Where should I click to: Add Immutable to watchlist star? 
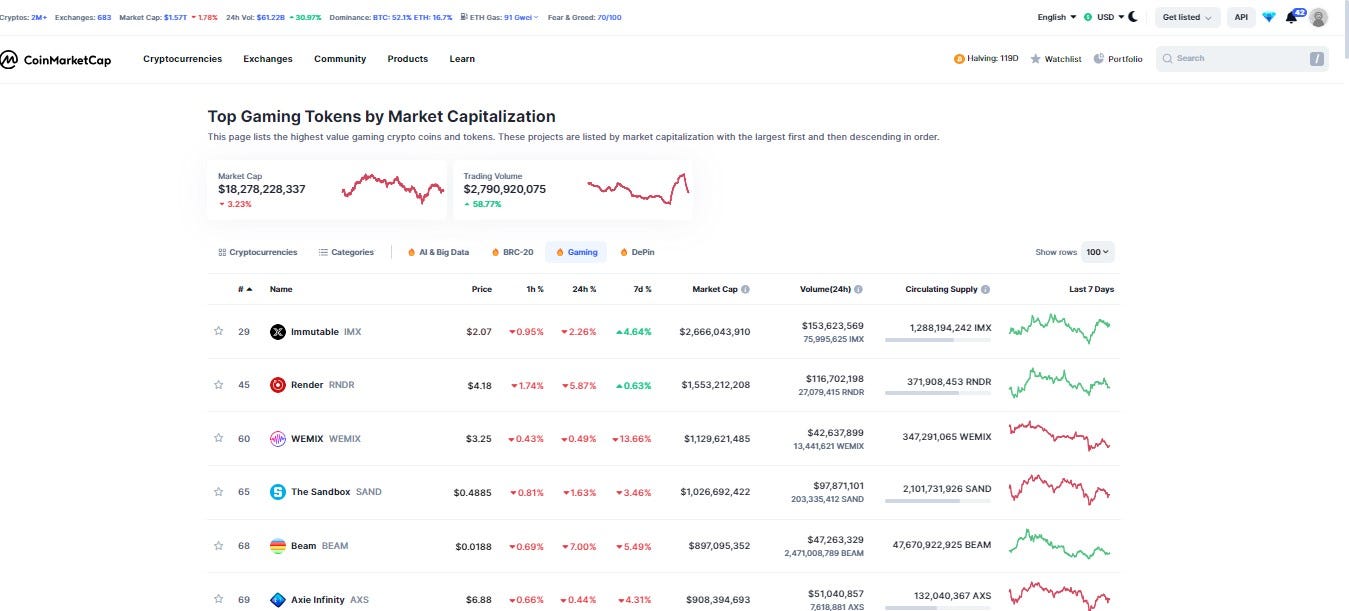218,331
